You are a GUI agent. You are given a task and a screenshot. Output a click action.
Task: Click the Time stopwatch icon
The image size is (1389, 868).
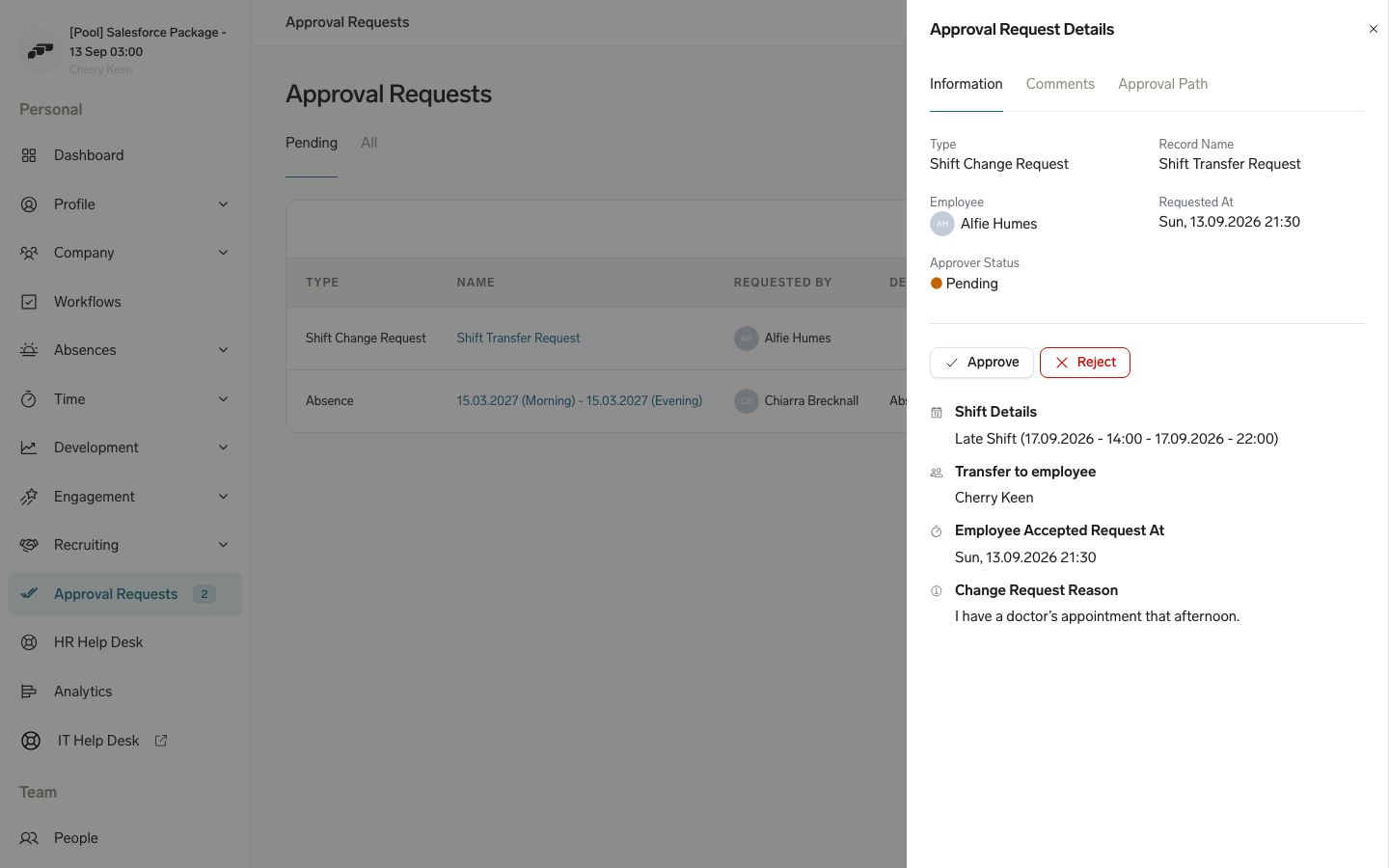[x=29, y=399]
